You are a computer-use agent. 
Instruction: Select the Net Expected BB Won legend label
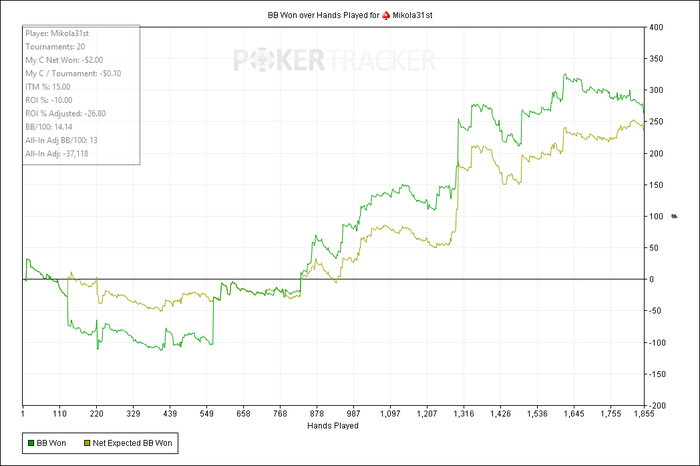tap(132, 443)
